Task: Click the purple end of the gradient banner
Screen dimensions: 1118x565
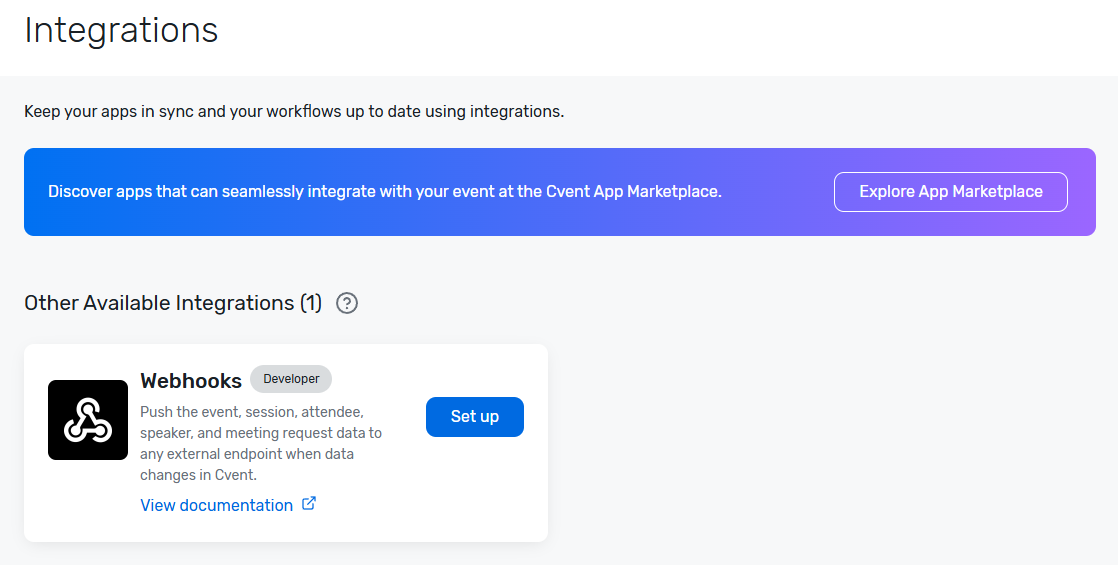Action: point(1082,192)
